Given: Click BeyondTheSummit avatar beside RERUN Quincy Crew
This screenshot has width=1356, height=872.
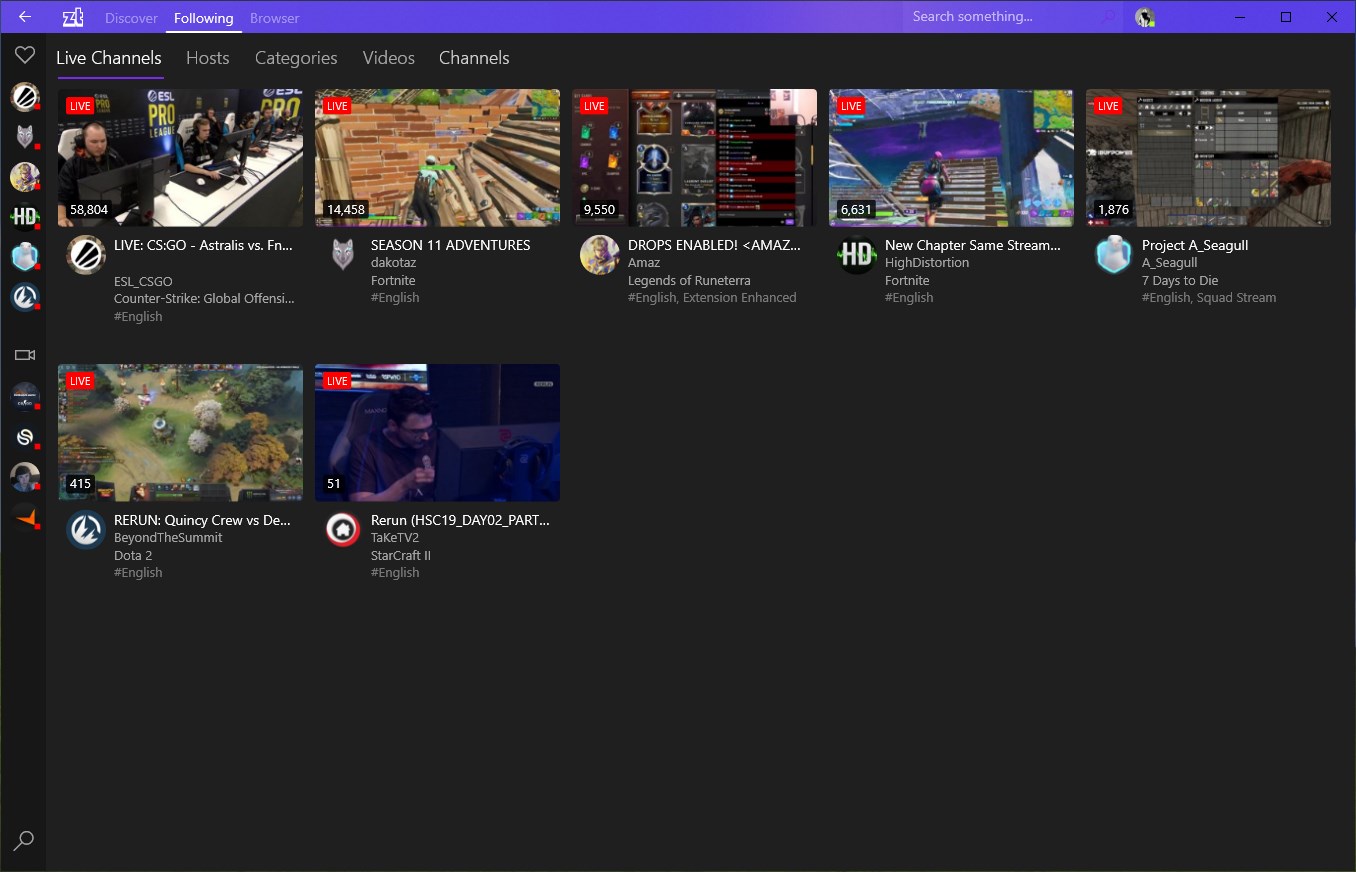Looking at the screenshot, I should 86,530.
